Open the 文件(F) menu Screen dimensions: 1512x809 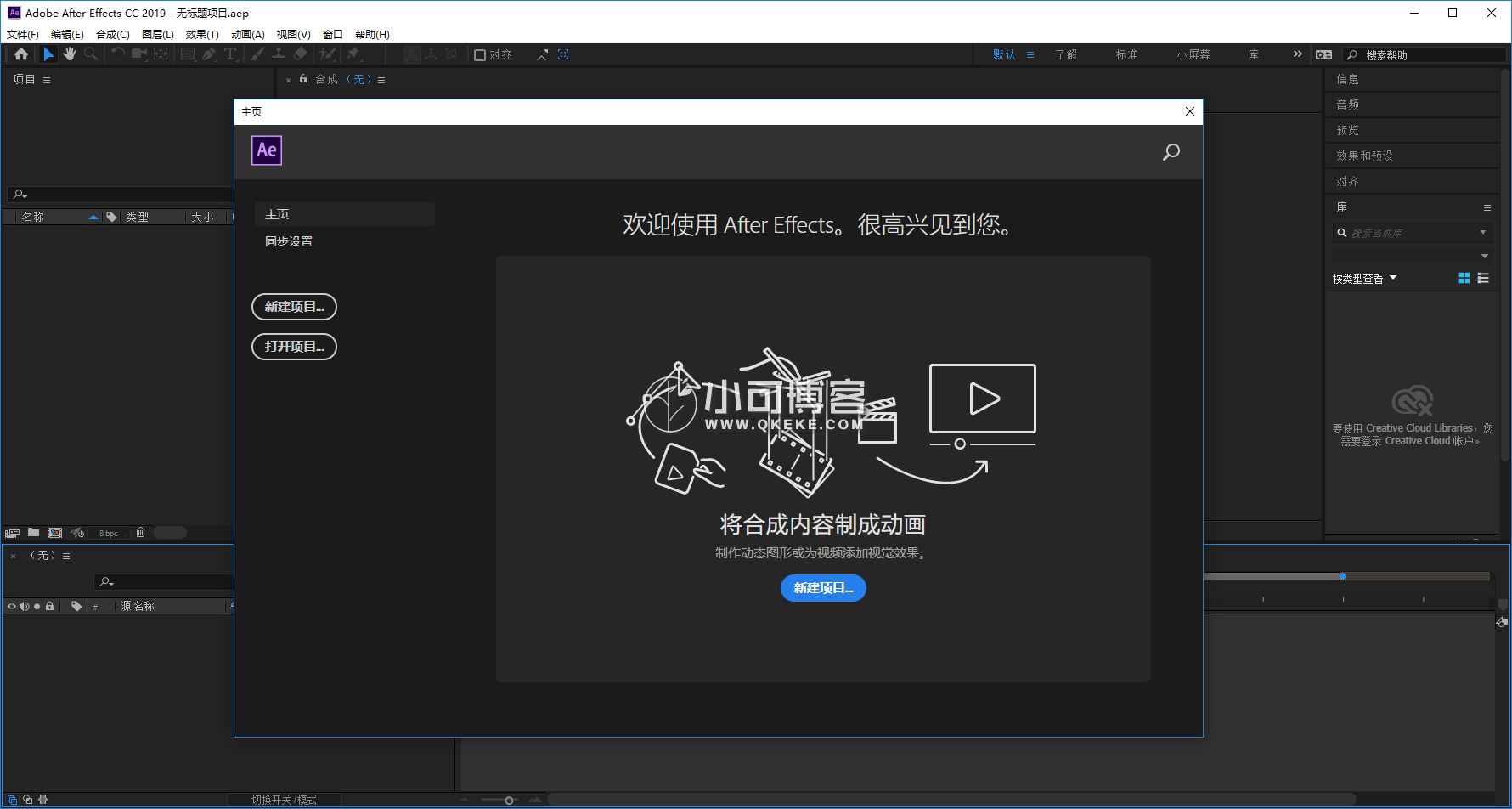tap(23, 35)
